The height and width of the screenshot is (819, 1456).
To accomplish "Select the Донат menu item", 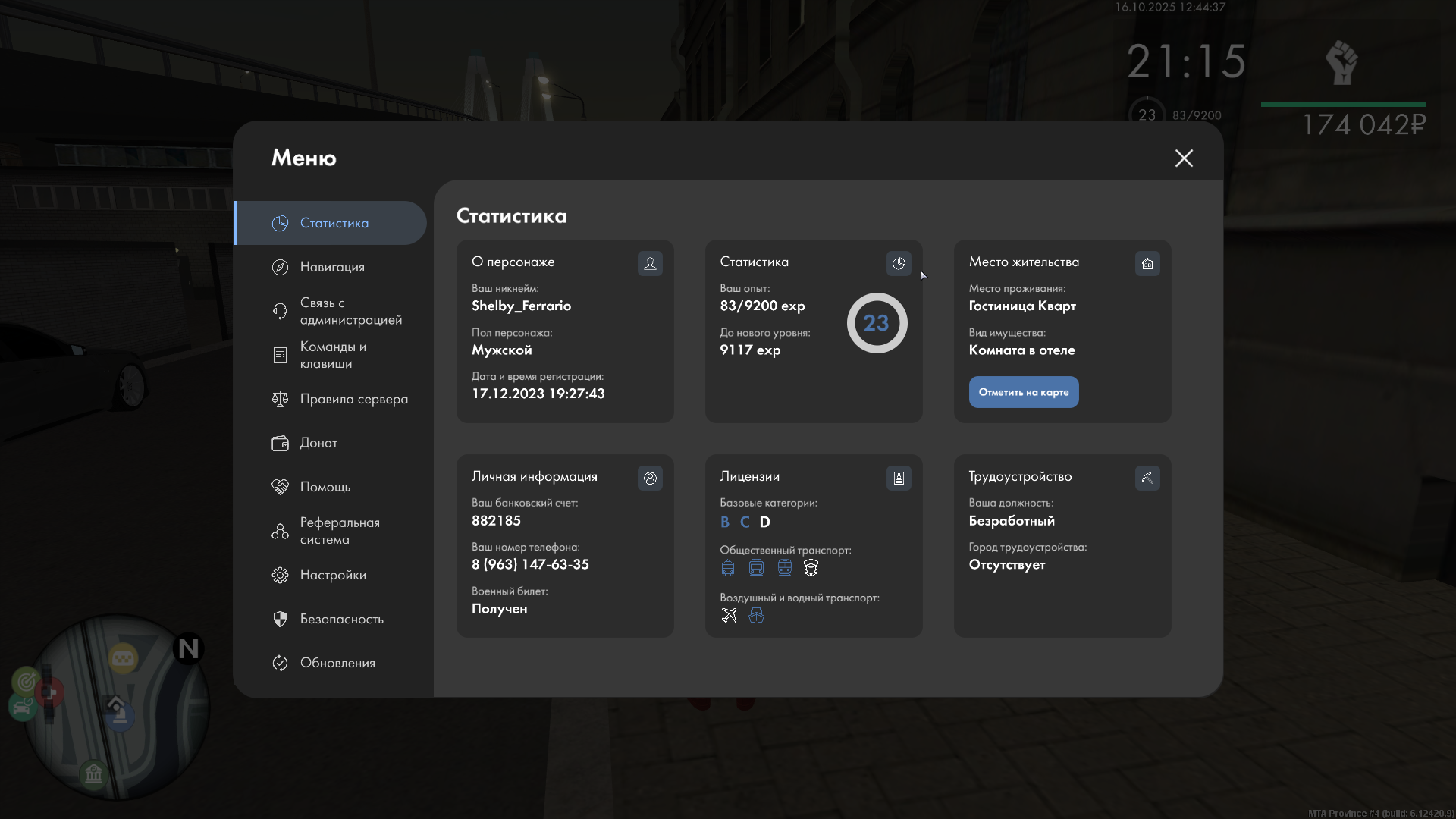I will pyautogui.click(x=318, y=443).
